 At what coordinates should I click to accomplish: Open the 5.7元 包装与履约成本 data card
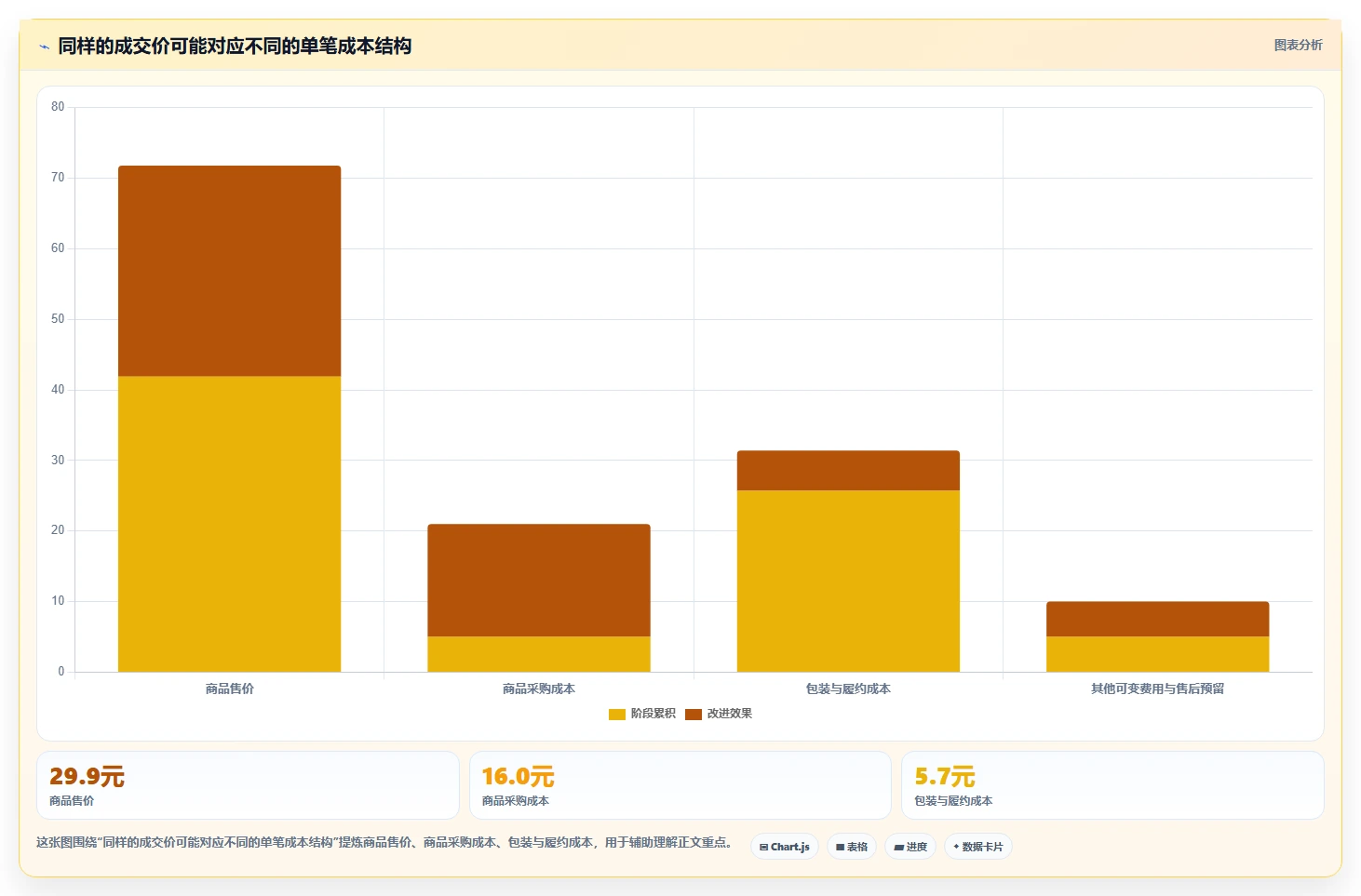1112,785
